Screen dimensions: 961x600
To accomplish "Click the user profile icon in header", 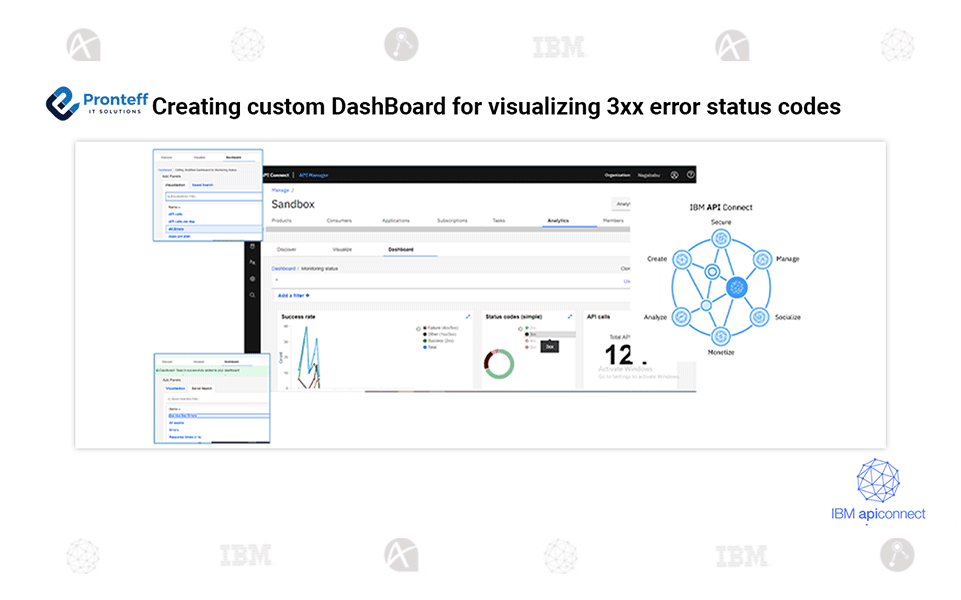I will coord(675,175).
